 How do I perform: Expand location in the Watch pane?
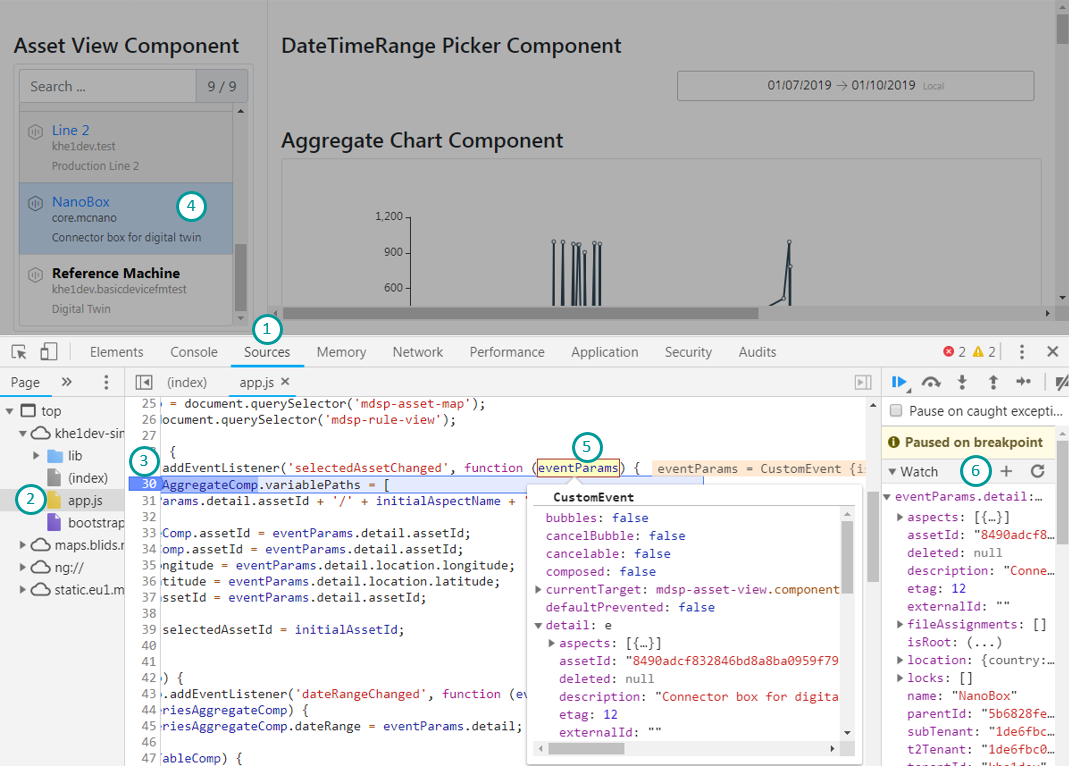900,660
